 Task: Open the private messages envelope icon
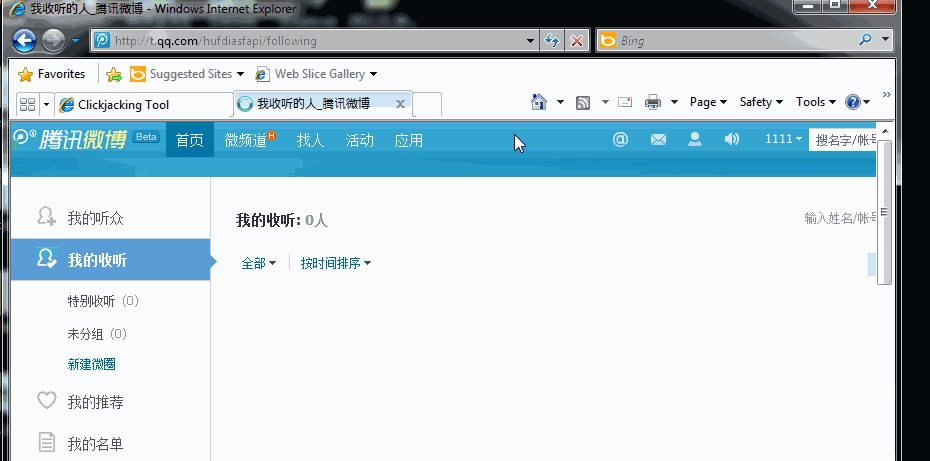[658, 140]
